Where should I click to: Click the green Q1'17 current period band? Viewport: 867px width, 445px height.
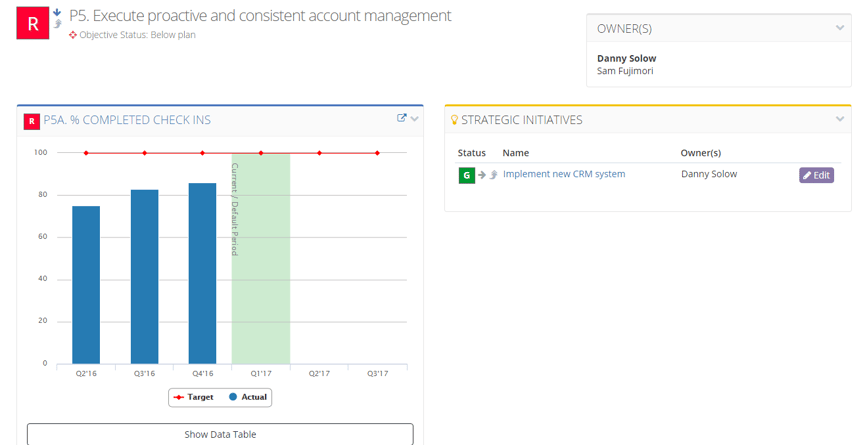pos(261,258)
